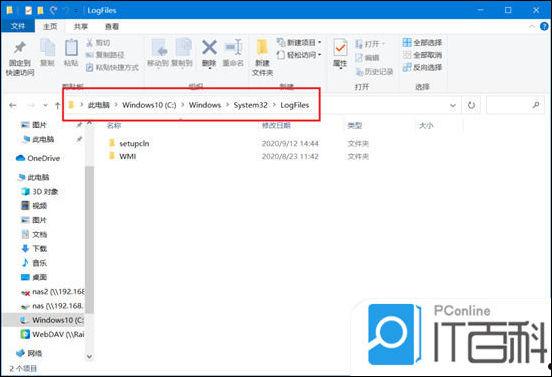Screen dimensions: 552x377
Task: Click Windows in address breadcrumb
Action: (x=205, y=105)
